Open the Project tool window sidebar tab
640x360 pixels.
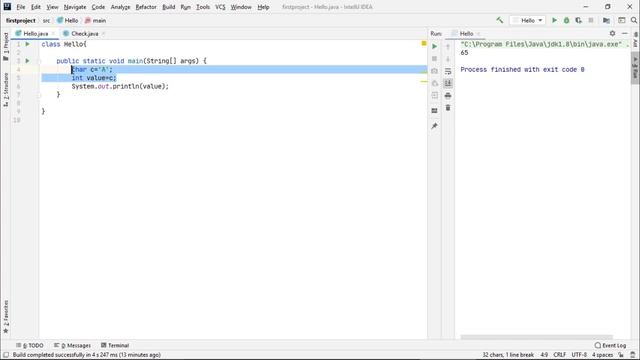coord(6,46)
